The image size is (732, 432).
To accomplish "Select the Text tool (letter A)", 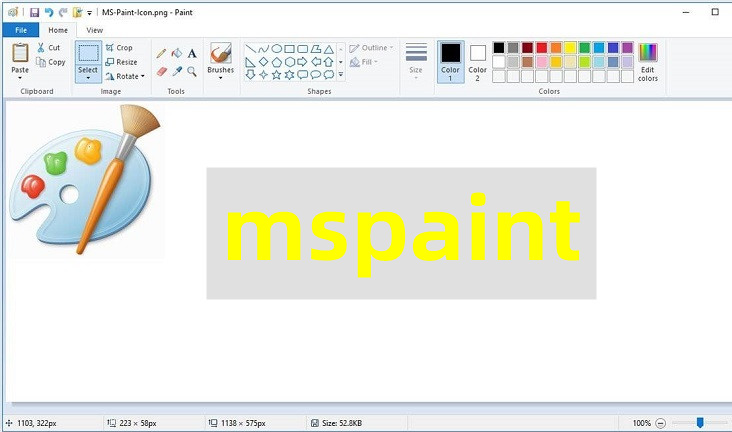I will click(x=192, y=53).
